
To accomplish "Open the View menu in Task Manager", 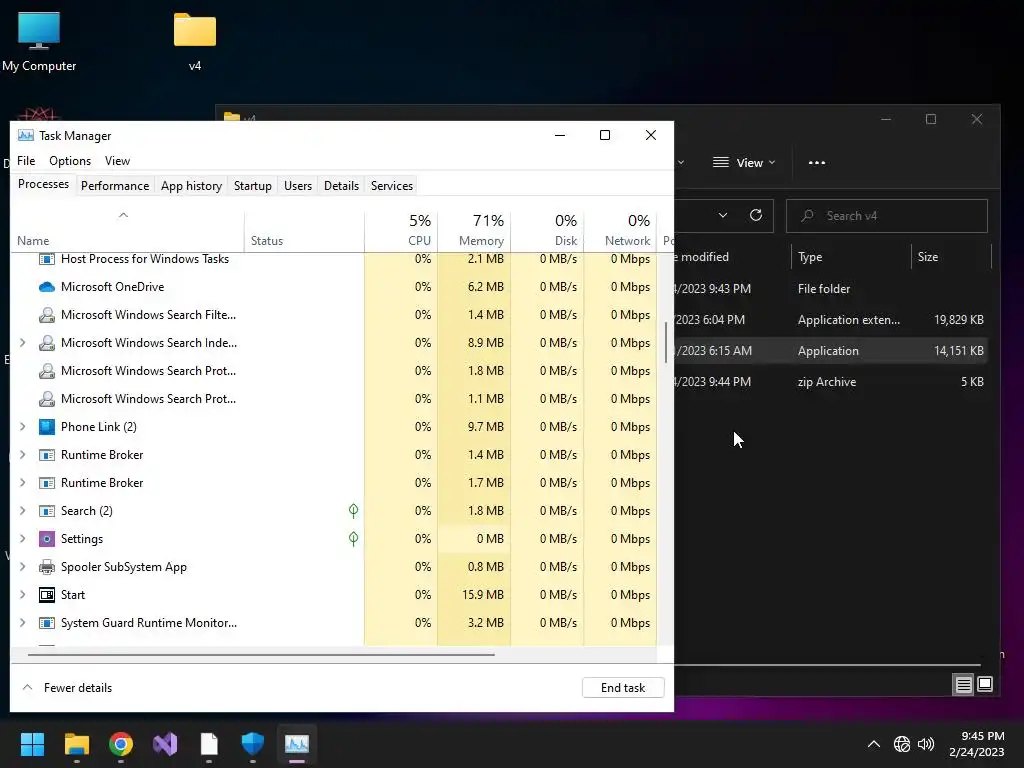I will click(118, 161).
